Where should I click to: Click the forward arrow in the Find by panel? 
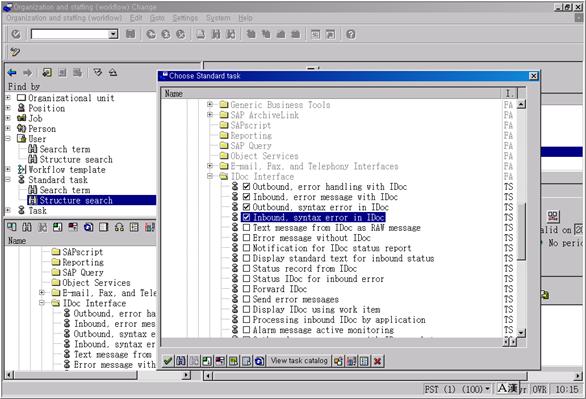tap(27, 72)
